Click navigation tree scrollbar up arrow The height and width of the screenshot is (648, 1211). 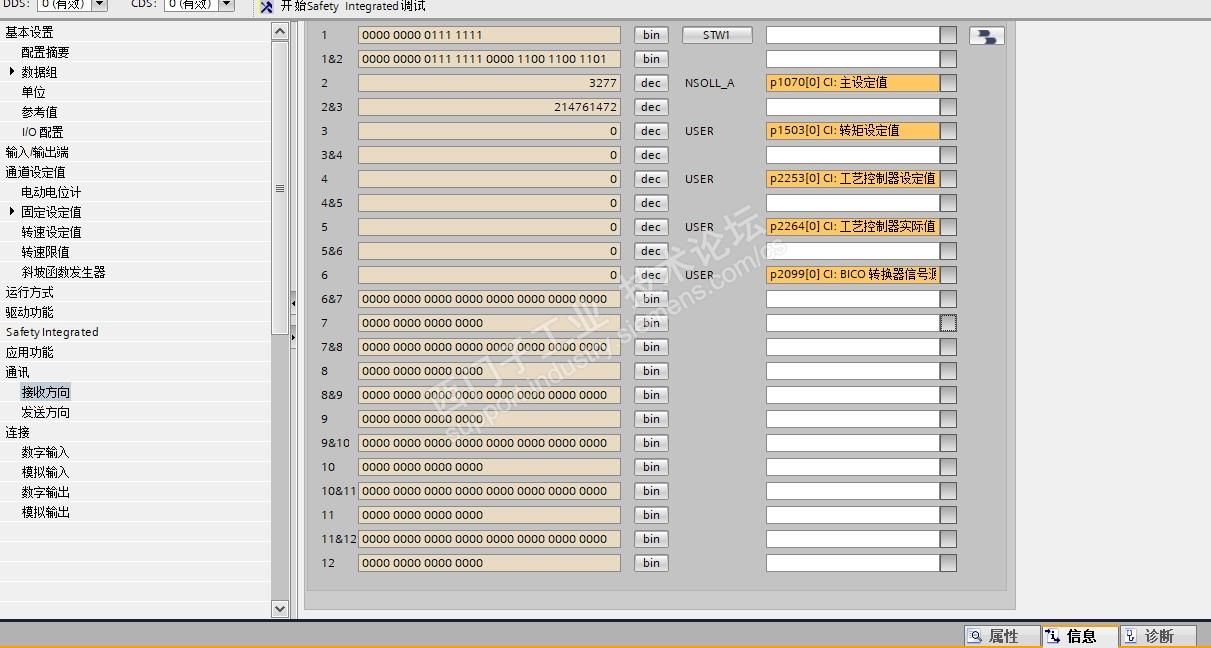click(280, 32)
